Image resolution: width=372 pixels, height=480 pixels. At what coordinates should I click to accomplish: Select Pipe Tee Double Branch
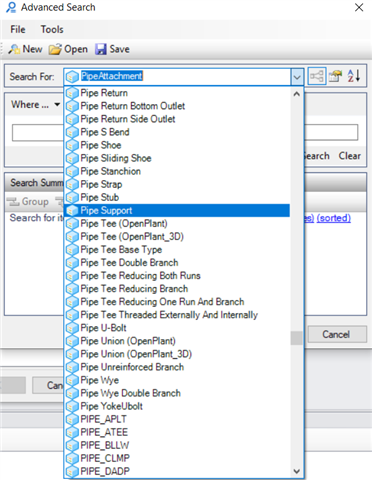177,263
